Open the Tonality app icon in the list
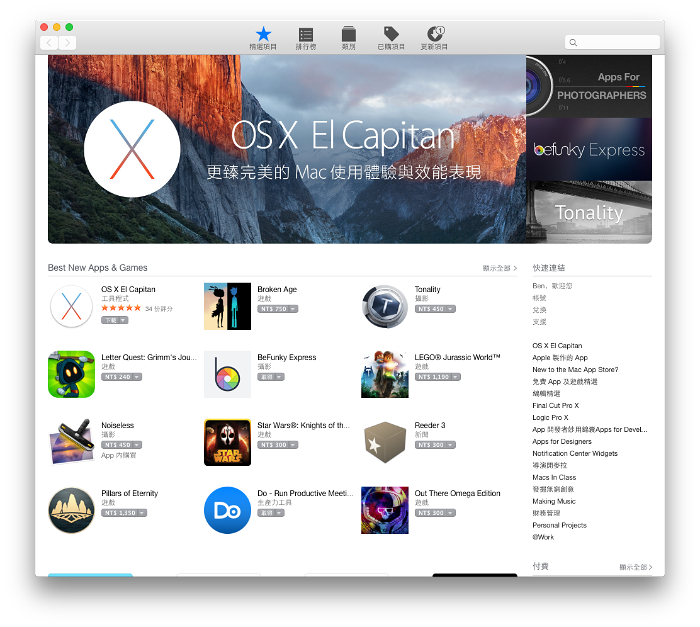Screen dimensions: 700x627 click(x=384, y=306)
